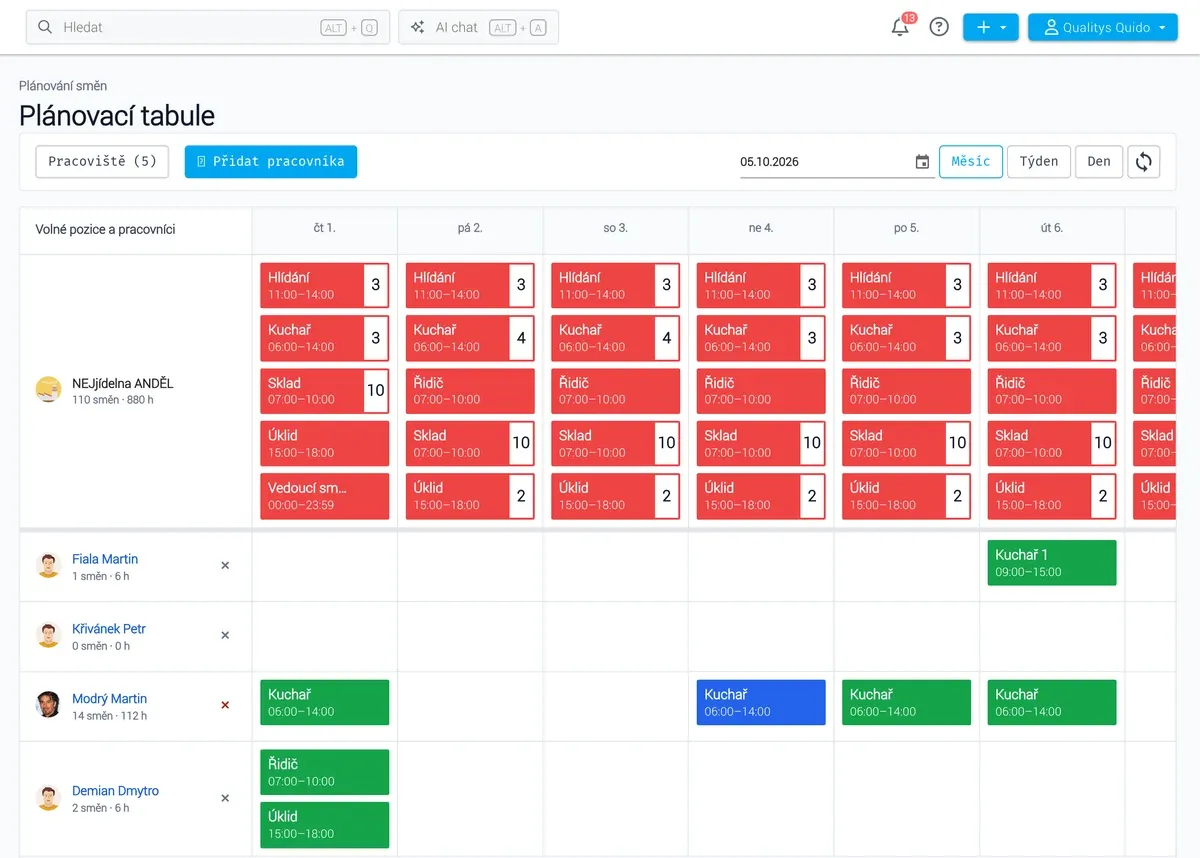Open Qualitys Quido user menu
The height and width of the screenshot is (858, 1200).
[x=1103, y=27]
